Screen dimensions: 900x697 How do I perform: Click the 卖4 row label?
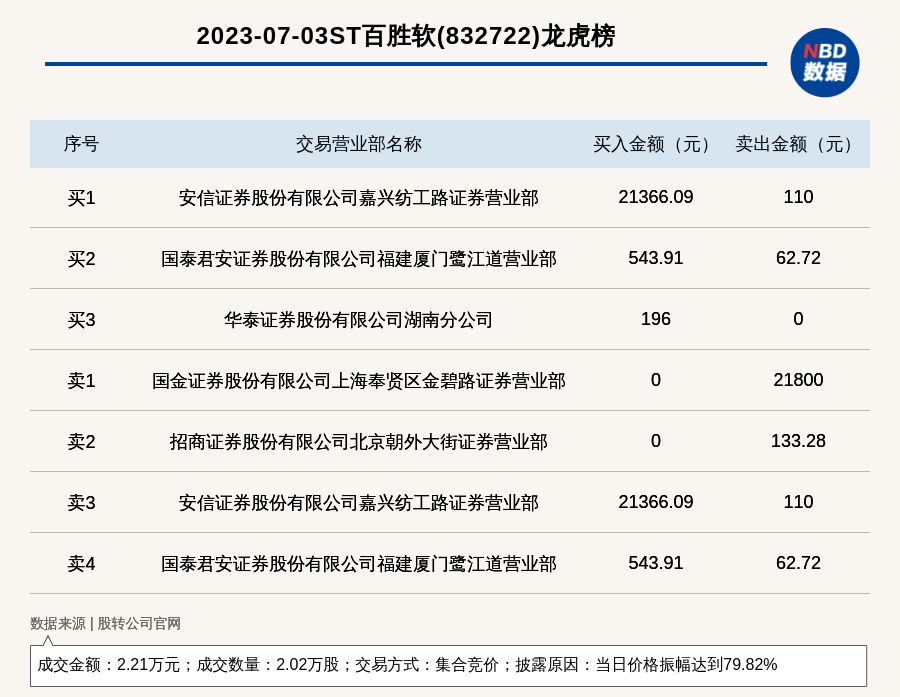(x=81, y=564)
